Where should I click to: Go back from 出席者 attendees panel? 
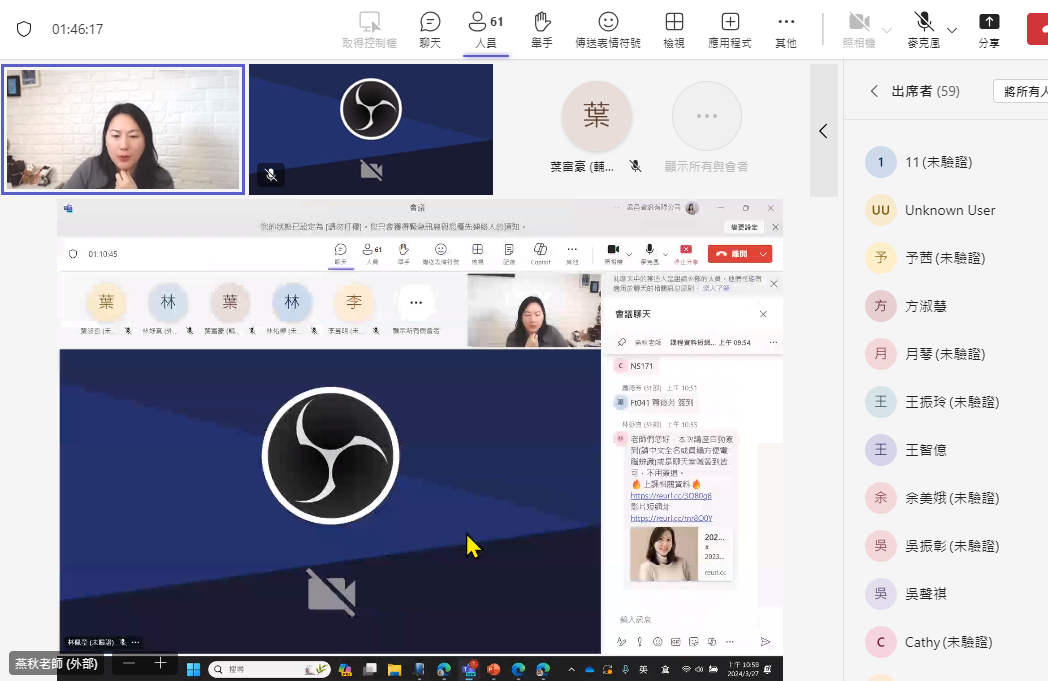[874, 91]
